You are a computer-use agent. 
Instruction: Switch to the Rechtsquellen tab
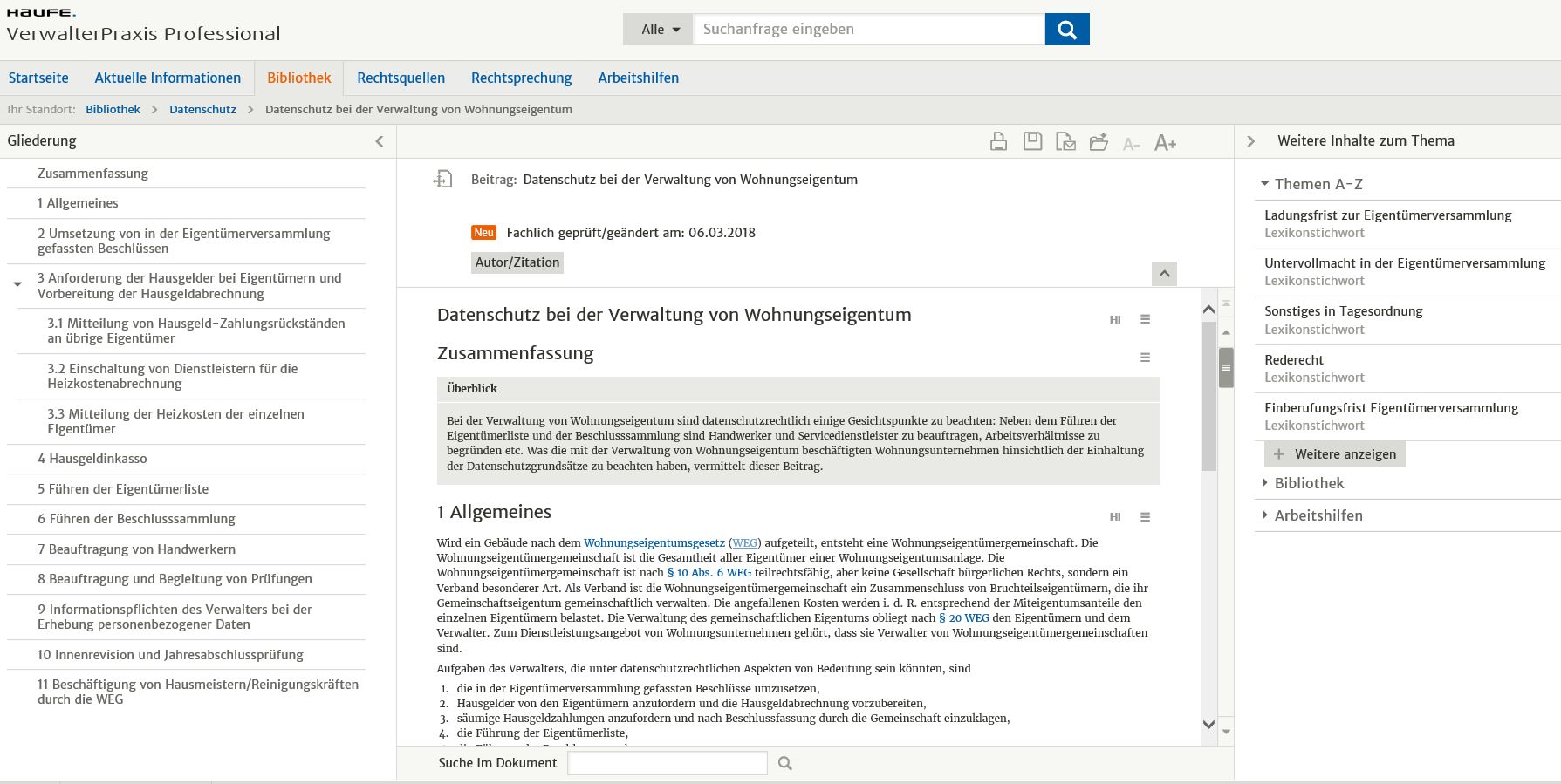tap(401, 78)
